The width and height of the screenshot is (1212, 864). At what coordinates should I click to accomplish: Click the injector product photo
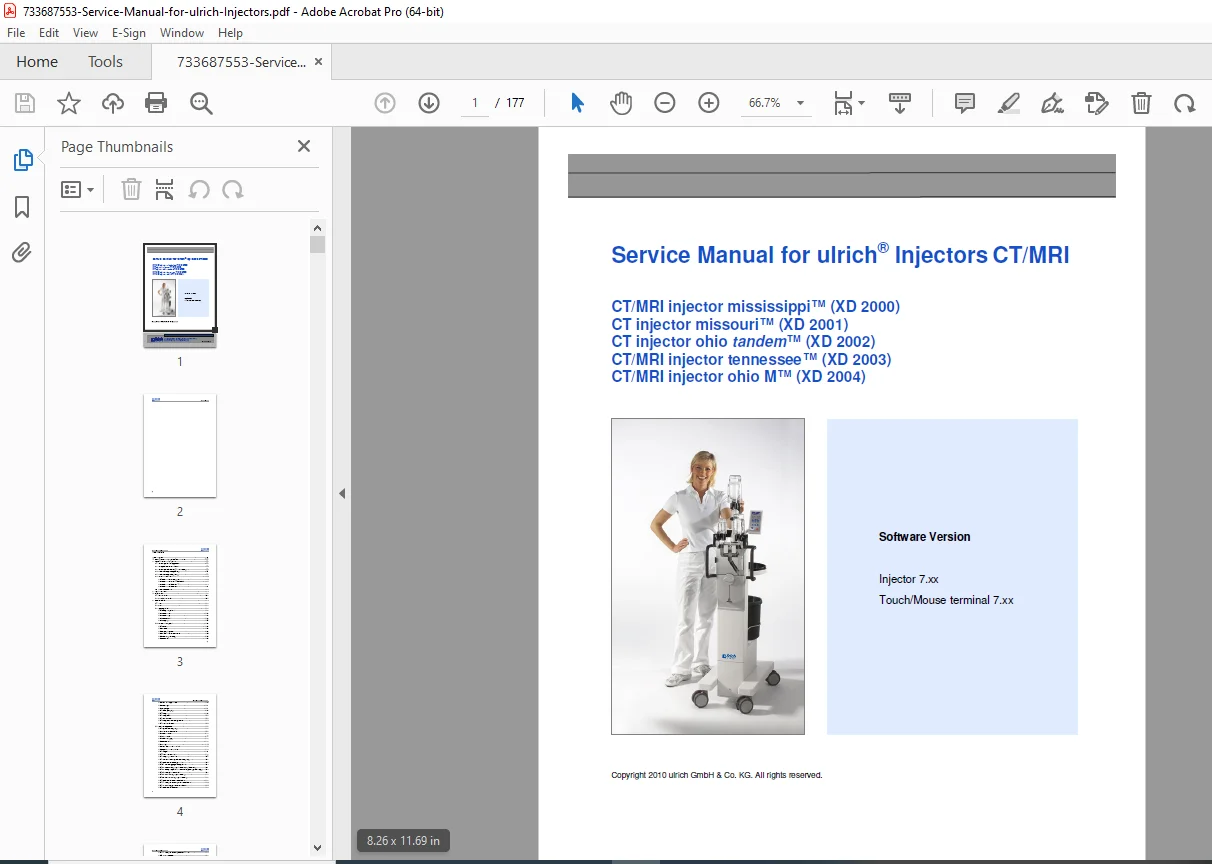coord(708,576)
